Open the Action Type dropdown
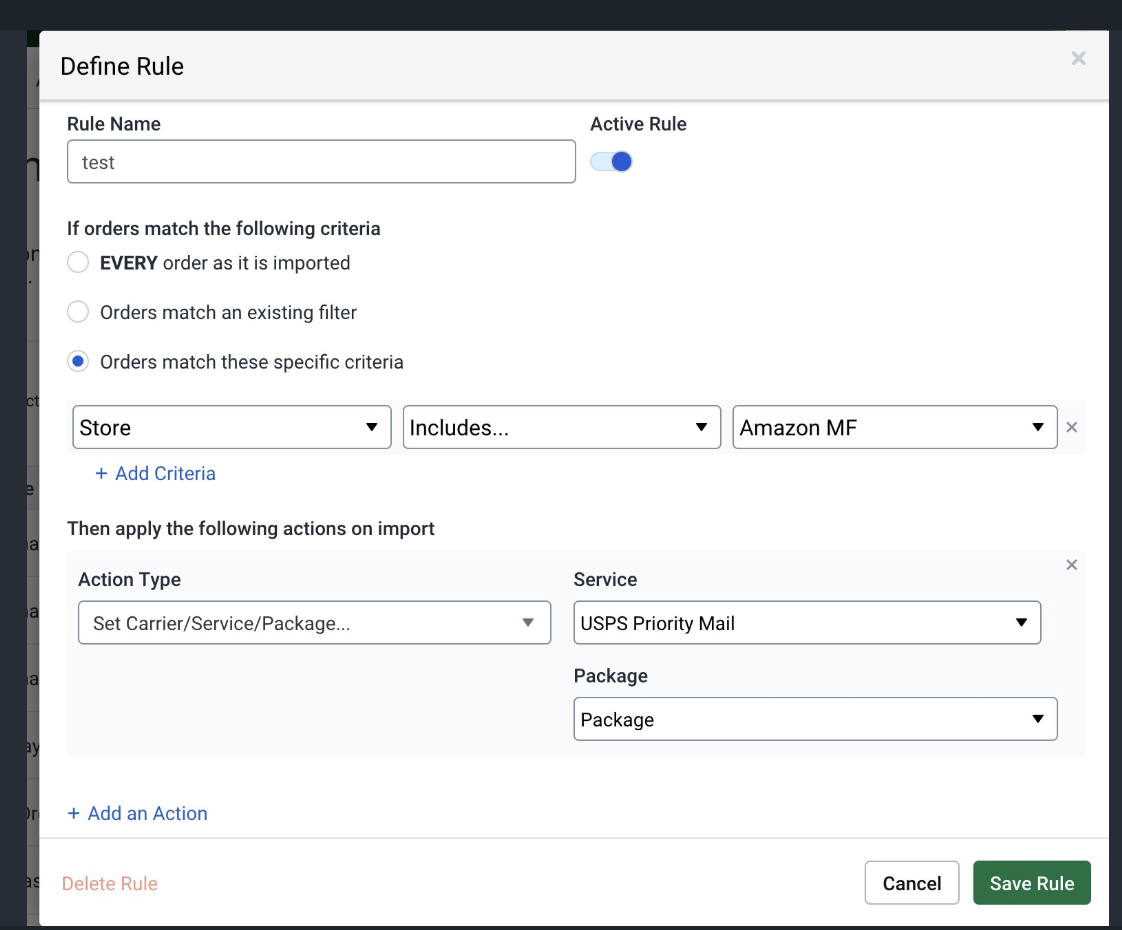The width and height of the screenshot is (1122, 930). click(314, 622)
